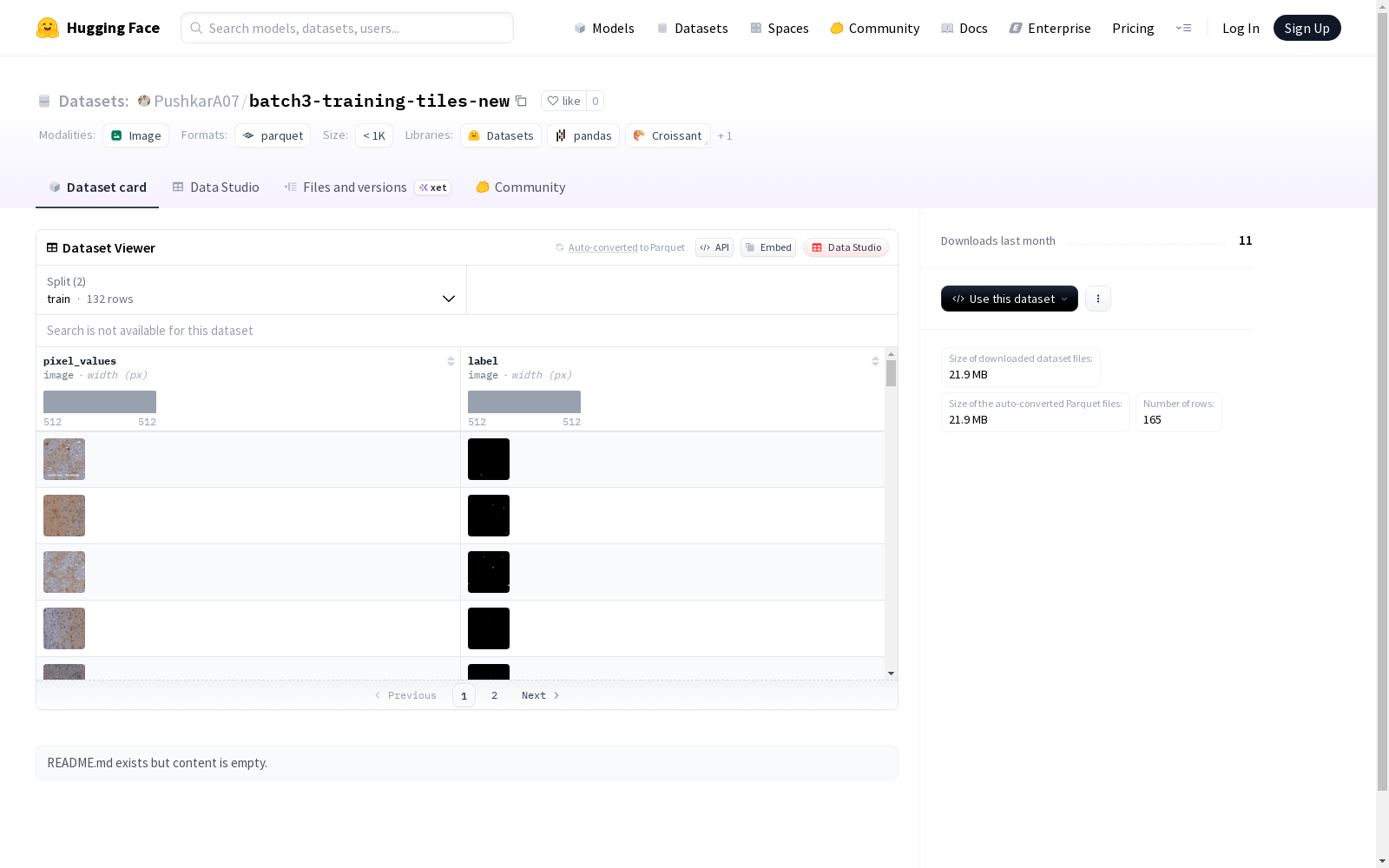Open the Datasets page from navbar
Viewport: 1389px width, 868px height.
point(692,28)
